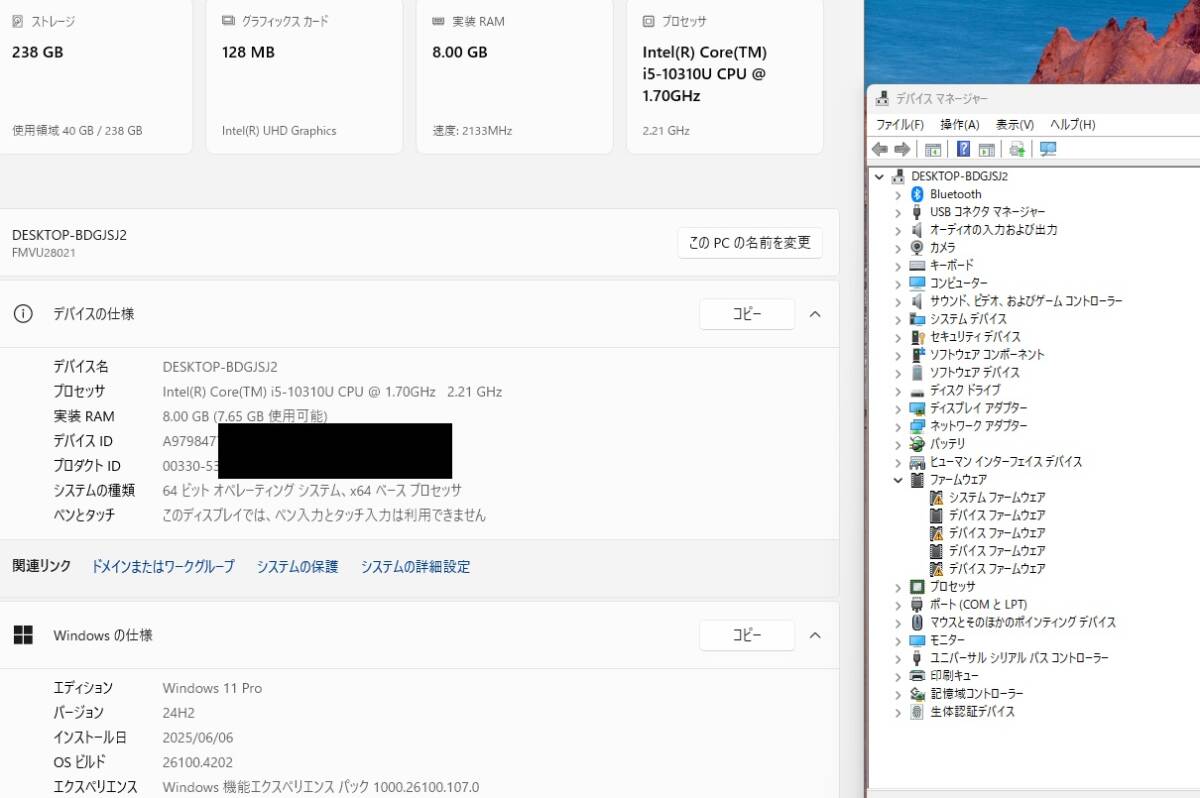Select the カメラ webcam icon
This screenshot has width=1200, height=798.
917,247
